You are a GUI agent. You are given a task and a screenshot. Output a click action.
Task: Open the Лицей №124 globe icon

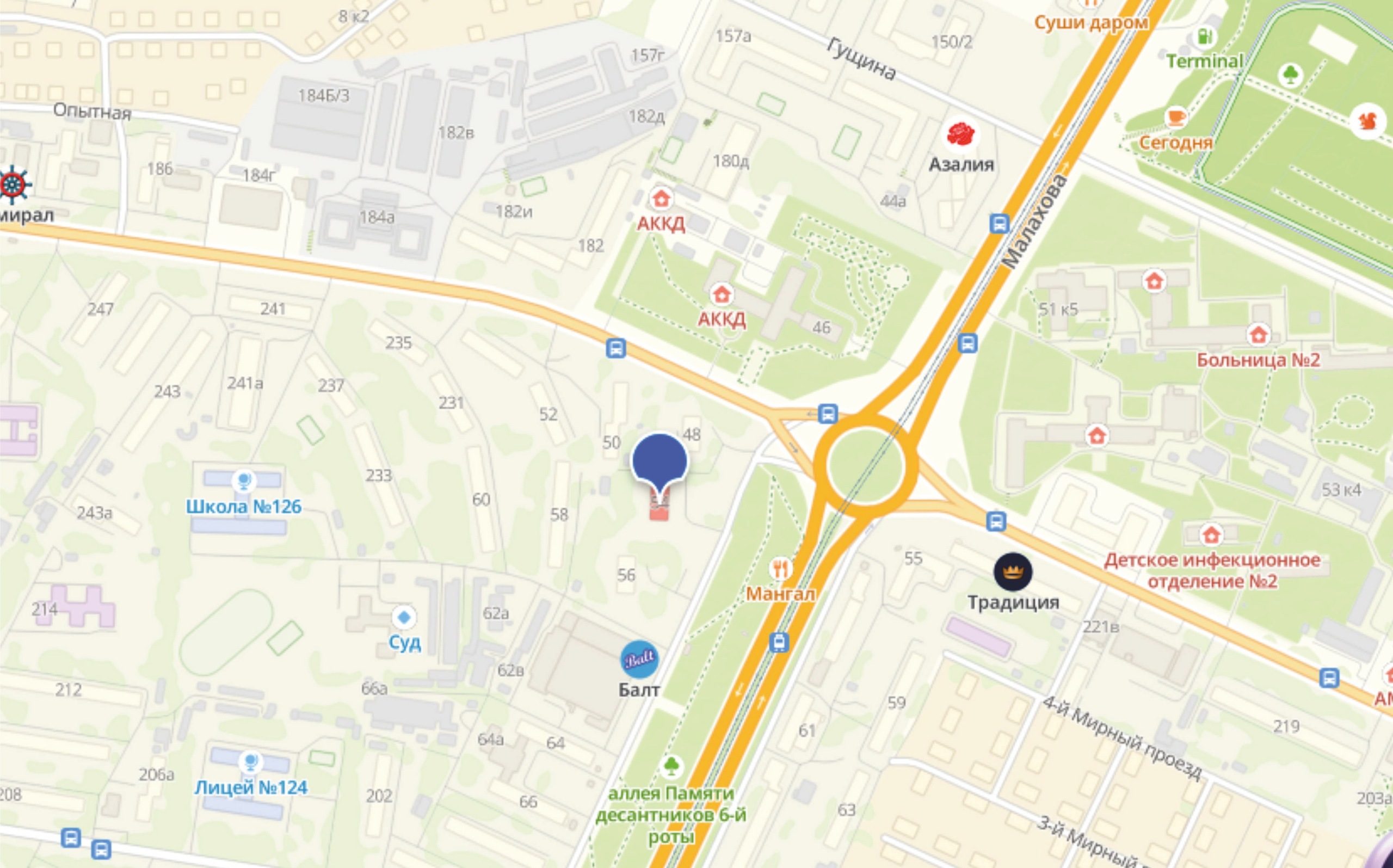[x=250, y=762]
